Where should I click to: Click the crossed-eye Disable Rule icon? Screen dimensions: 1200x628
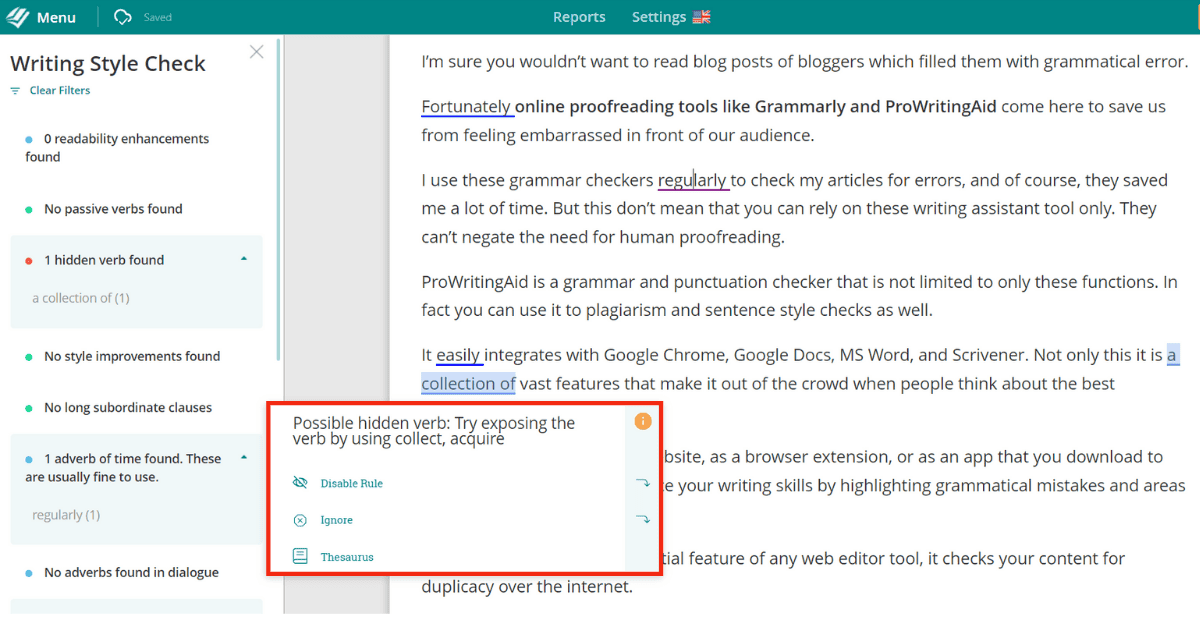pos(300,483)
